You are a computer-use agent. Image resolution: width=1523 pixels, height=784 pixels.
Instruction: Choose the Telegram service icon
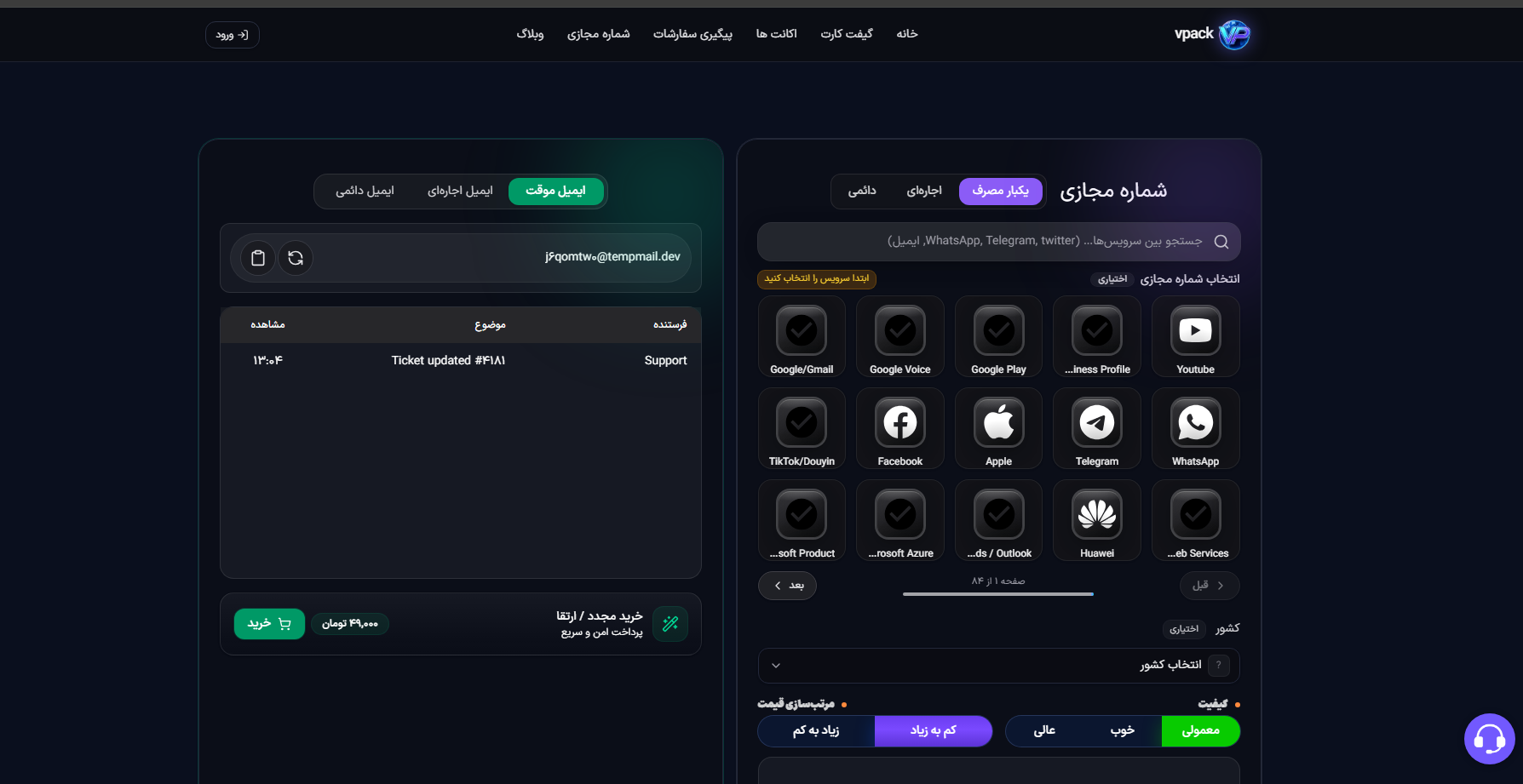pyautogui.click(x=1096, y=424)
